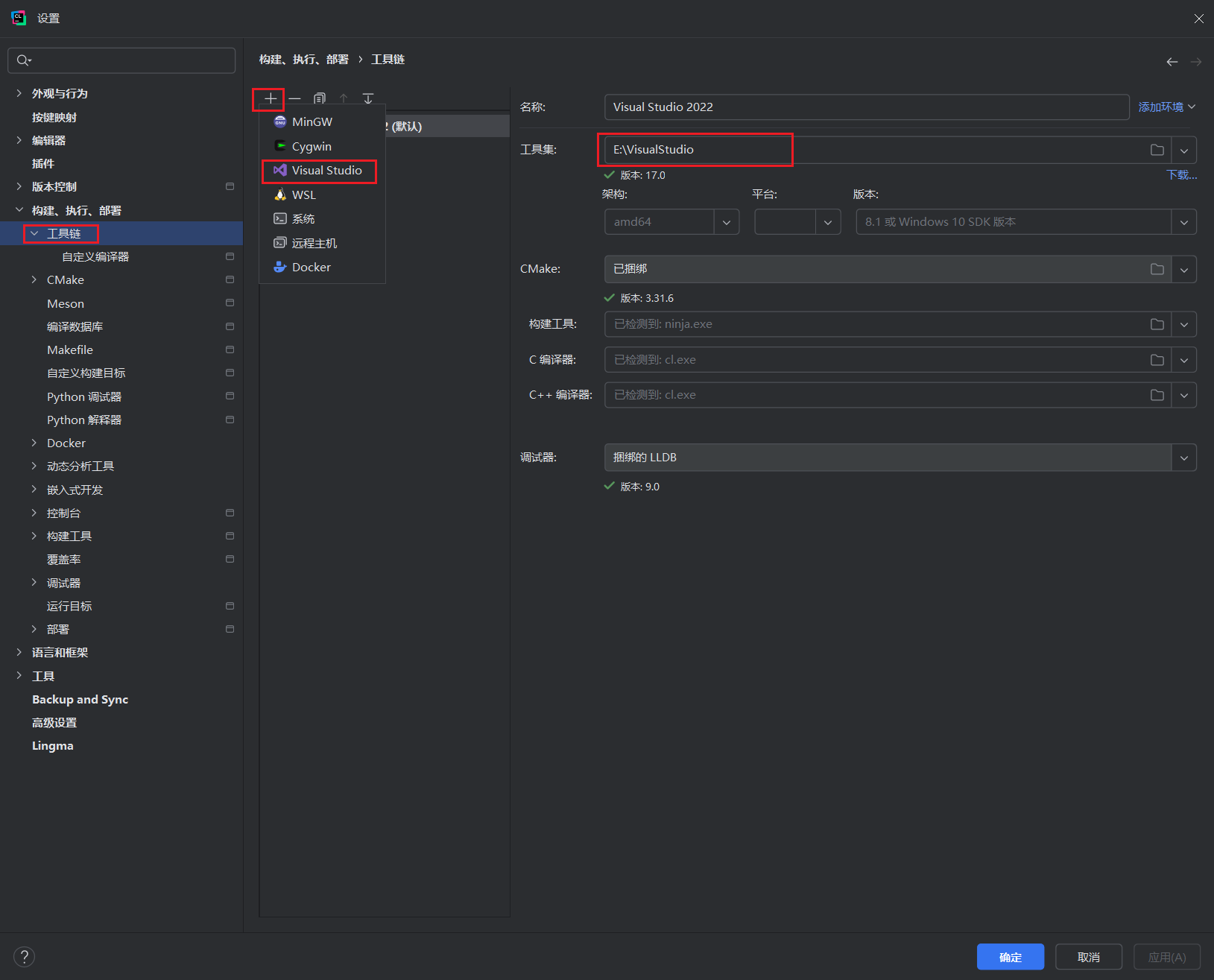Click the blue confirm button
Viewport: 1214px width, 980px height.
(1010, 957)
